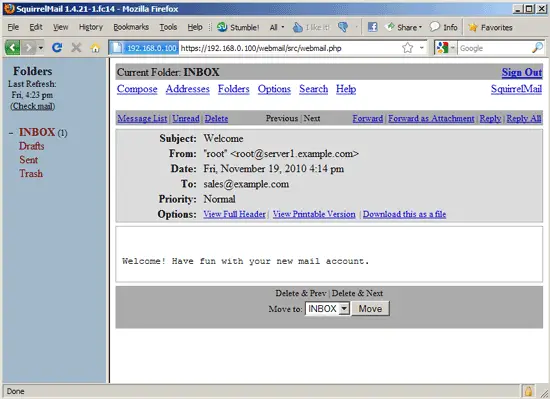Click the site identity badge 192.168.0.100
Image resolution: width=550 pixels, height=399 pixels.
click(x=144, y=48)
